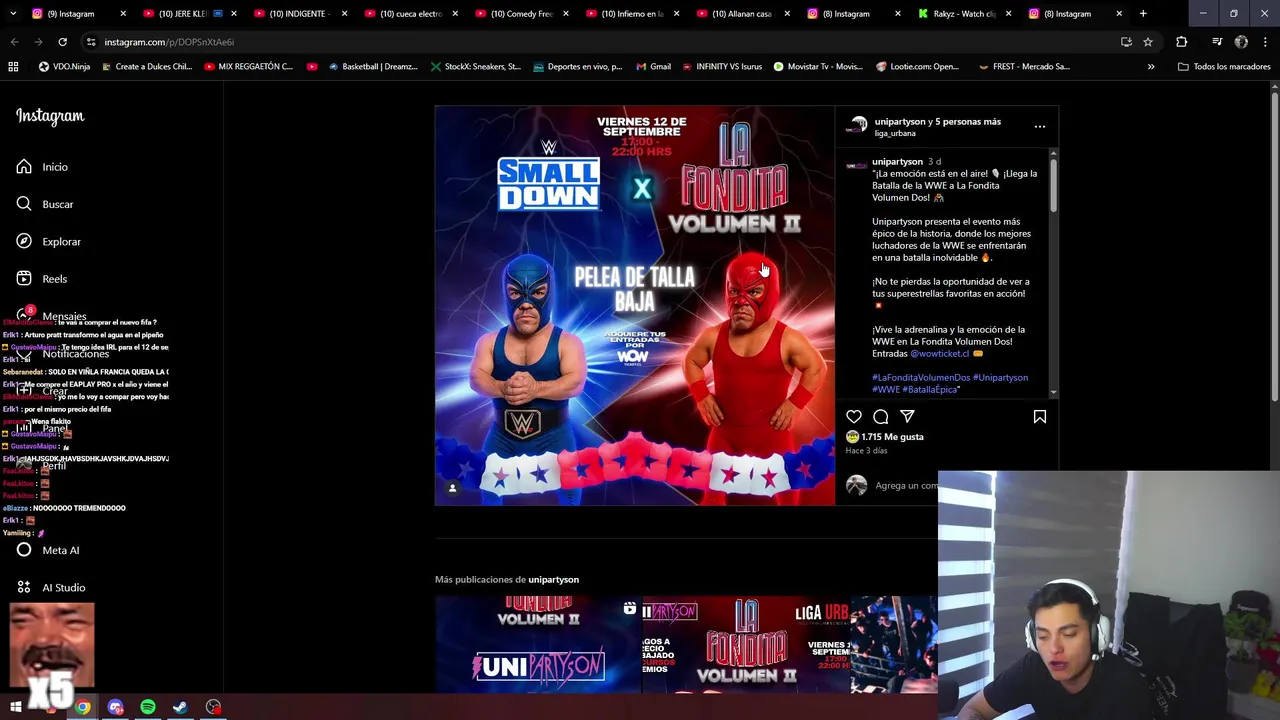Go back in browser history
The image size is (1280, 720).
click(x=14, y=42)
